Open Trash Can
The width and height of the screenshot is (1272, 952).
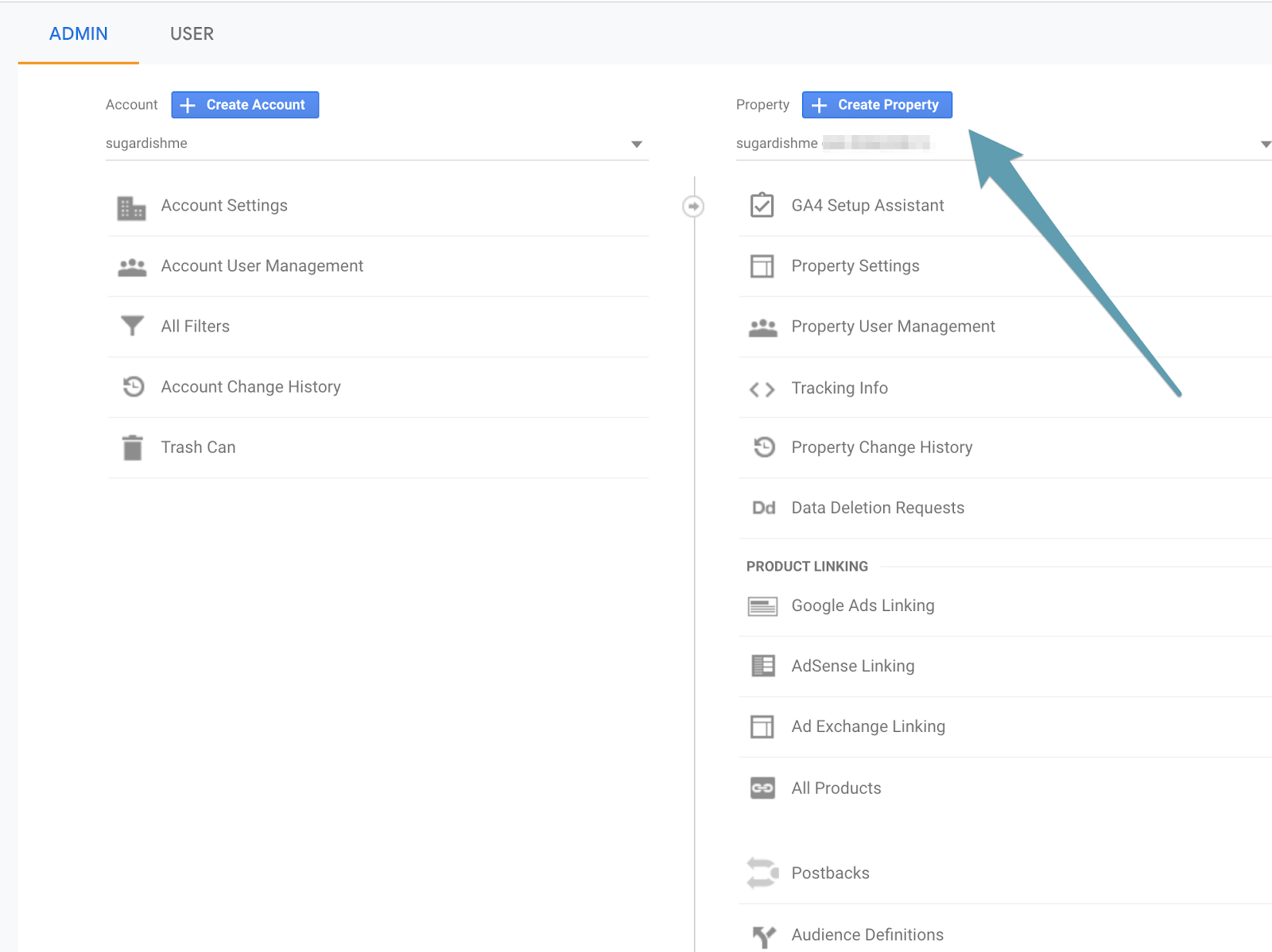(199, 447)
